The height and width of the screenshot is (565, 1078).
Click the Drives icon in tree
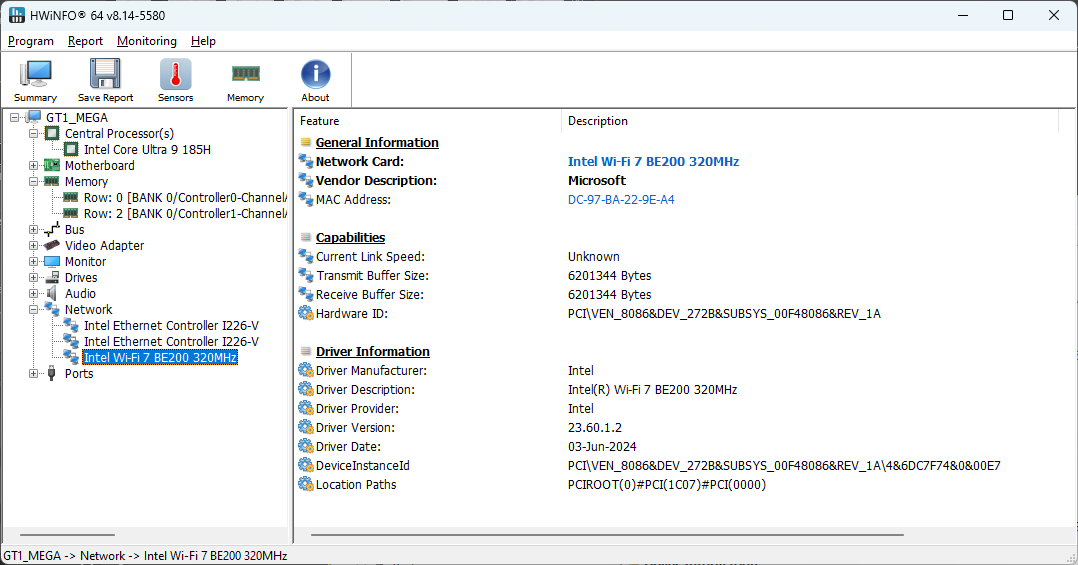click(x=52, y=278)
